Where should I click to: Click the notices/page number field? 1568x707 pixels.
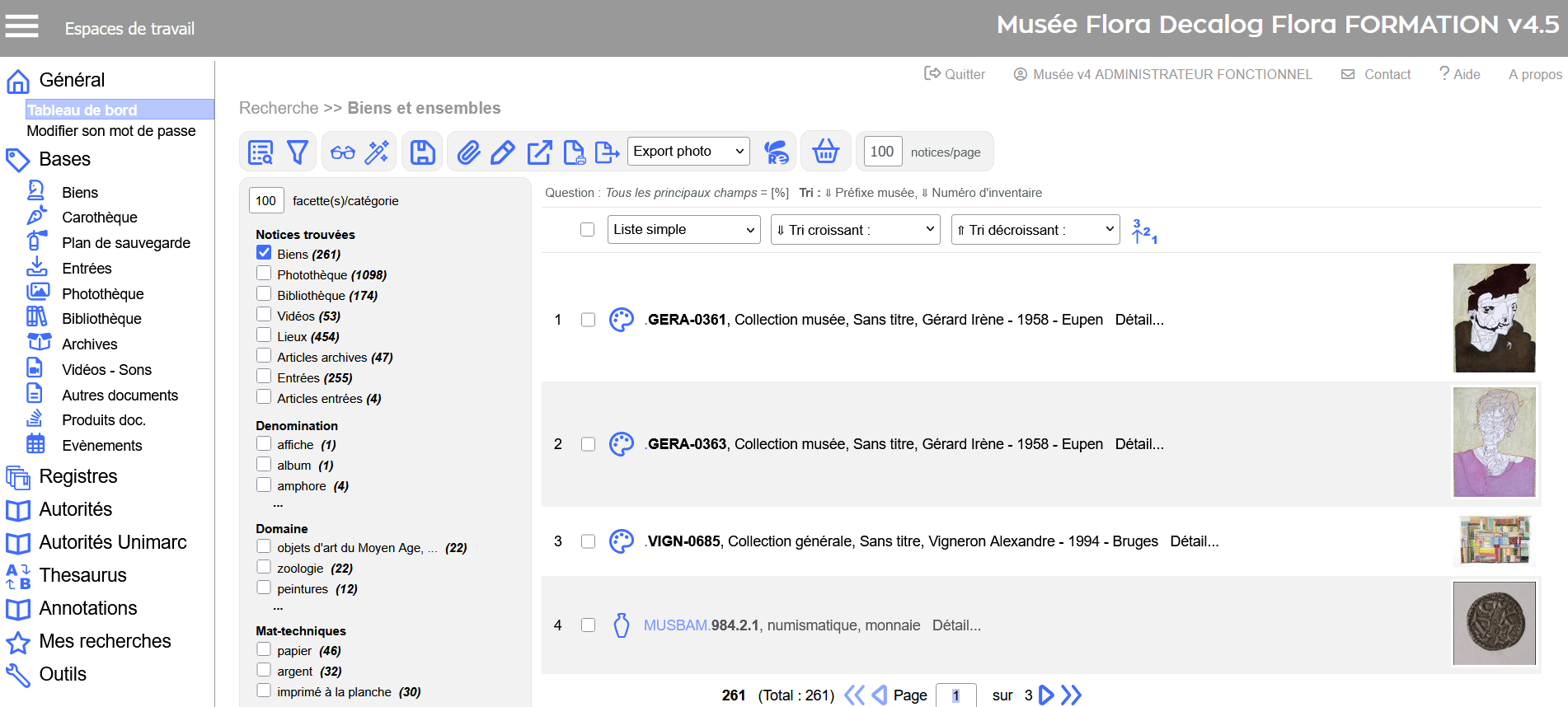[x=882, y=152]
